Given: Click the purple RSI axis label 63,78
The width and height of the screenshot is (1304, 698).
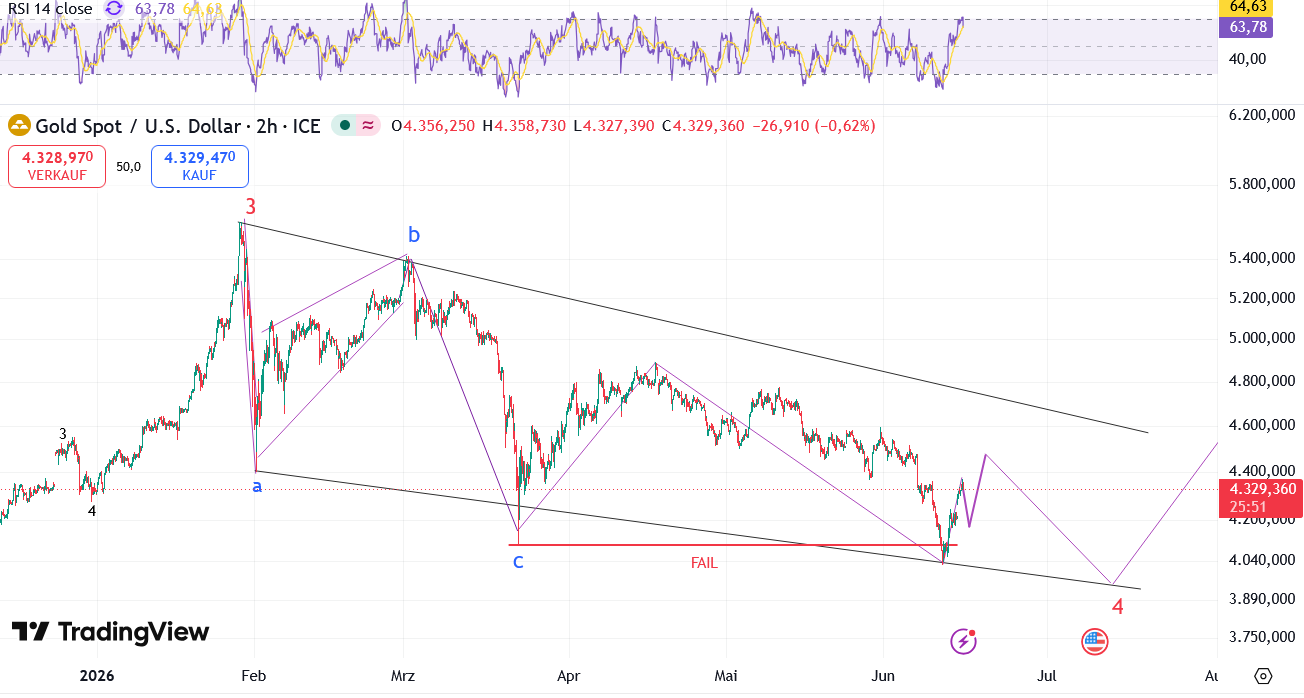Looking at the screenshot, I should [1244, 27].
